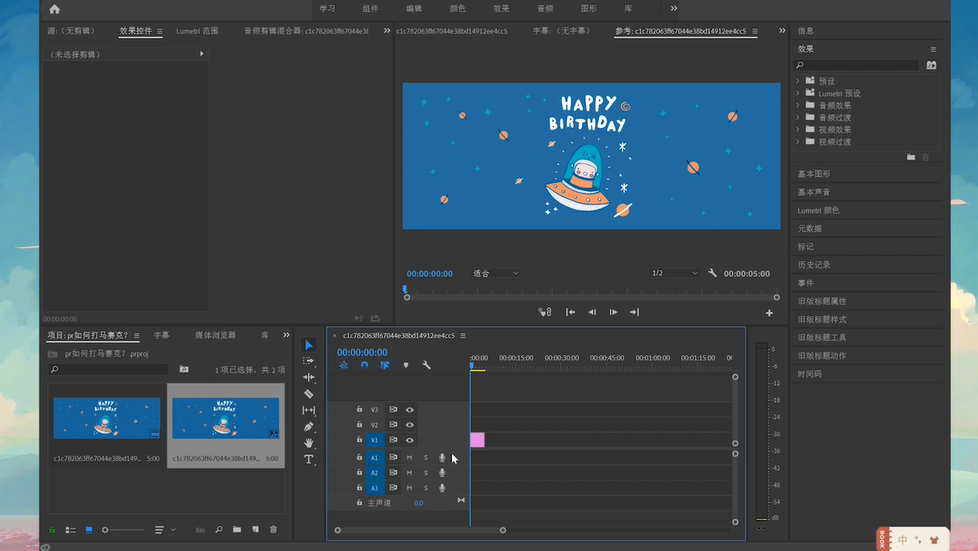Click the New Item icon in Project panel
Image resolution: width=978 pixels, height=551 pixels.
click(x=255, y=529)
